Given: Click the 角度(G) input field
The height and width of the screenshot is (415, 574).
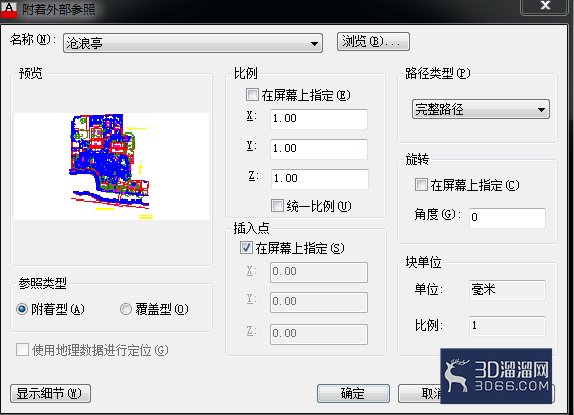Looking at the screenshot, I should coord(507,218).
